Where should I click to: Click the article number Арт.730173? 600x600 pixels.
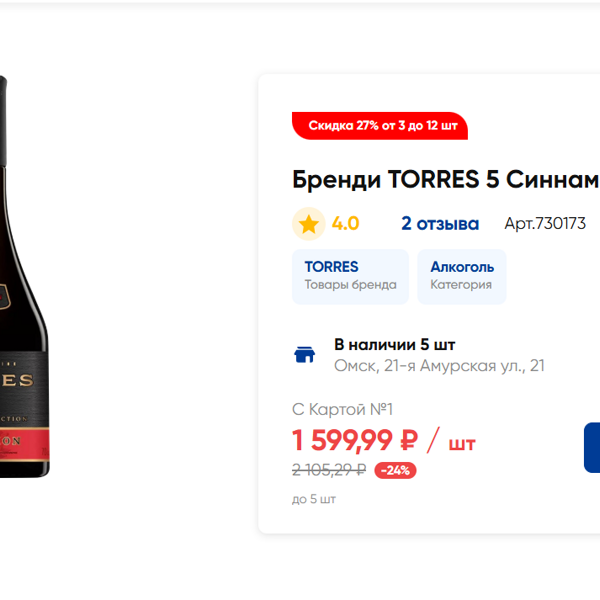point(545,224)
